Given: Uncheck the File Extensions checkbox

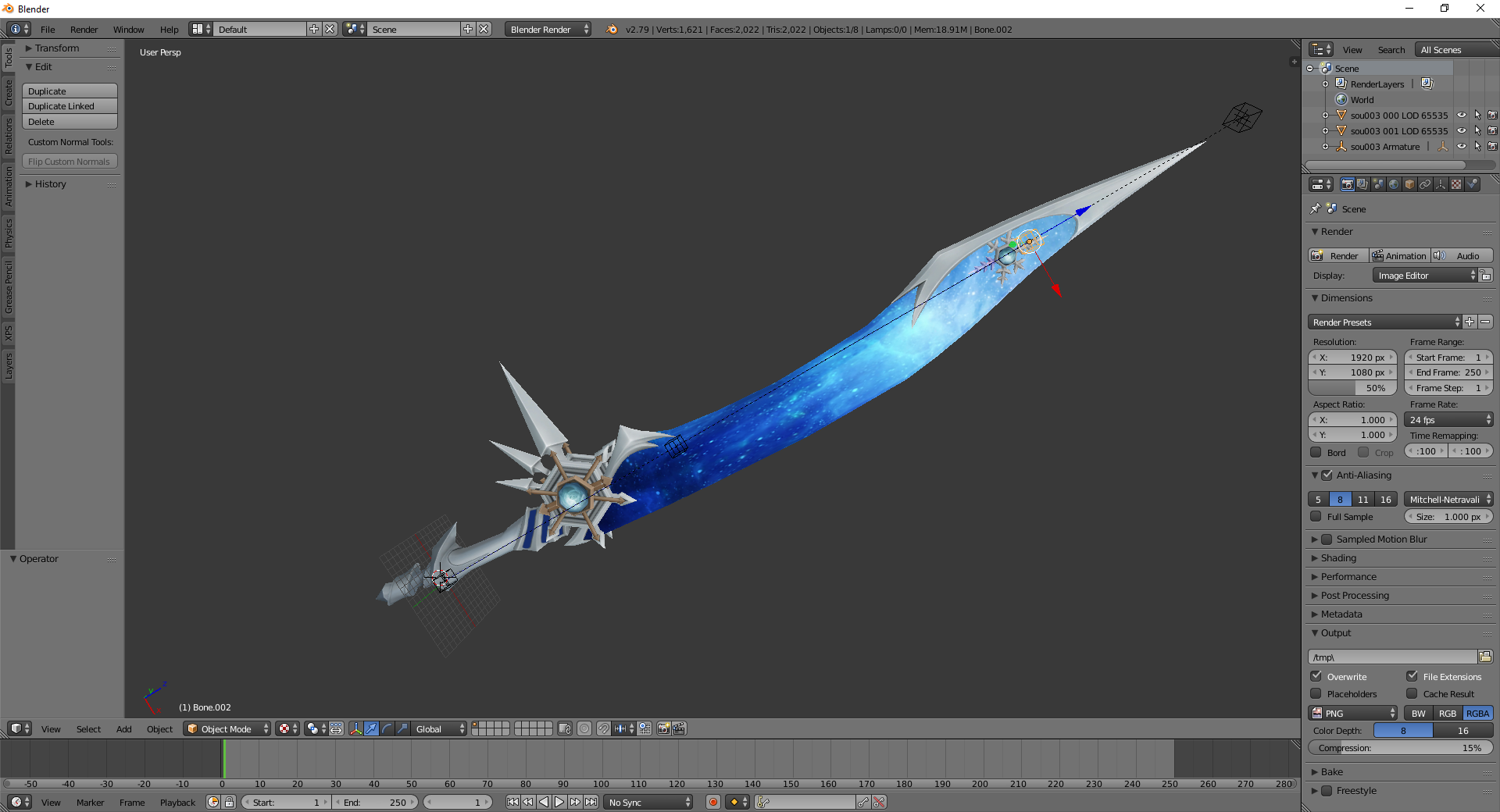Looking at the screenshot, I should click(x=1412, y=676).
